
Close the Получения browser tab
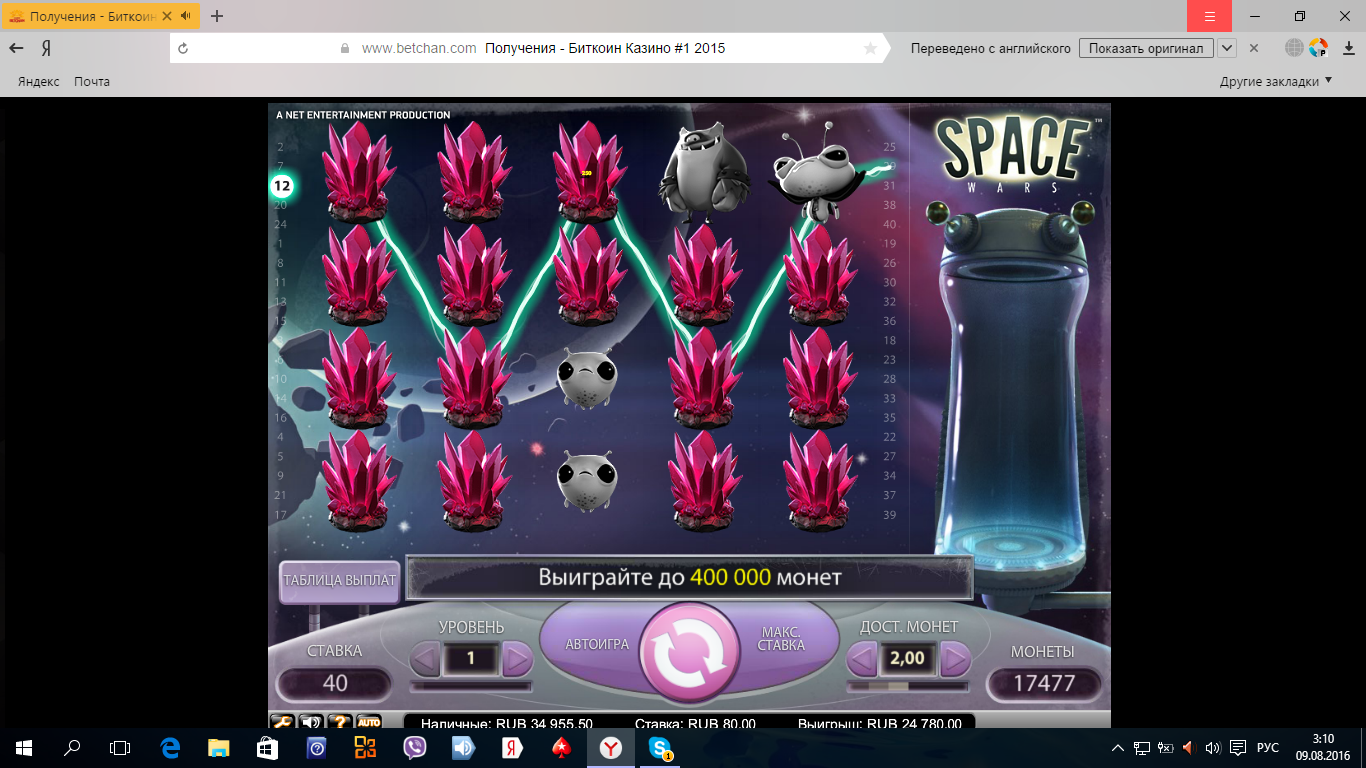click(166, 16)
